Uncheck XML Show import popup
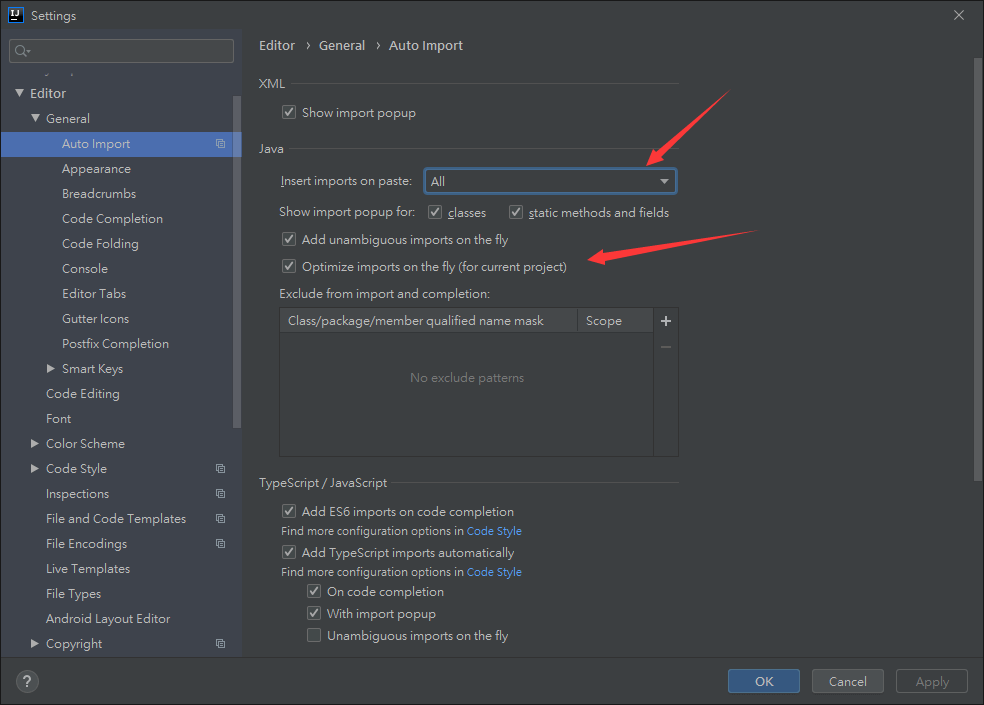The width and height of the screenshot is (984, 705). (x=289, y=113)
